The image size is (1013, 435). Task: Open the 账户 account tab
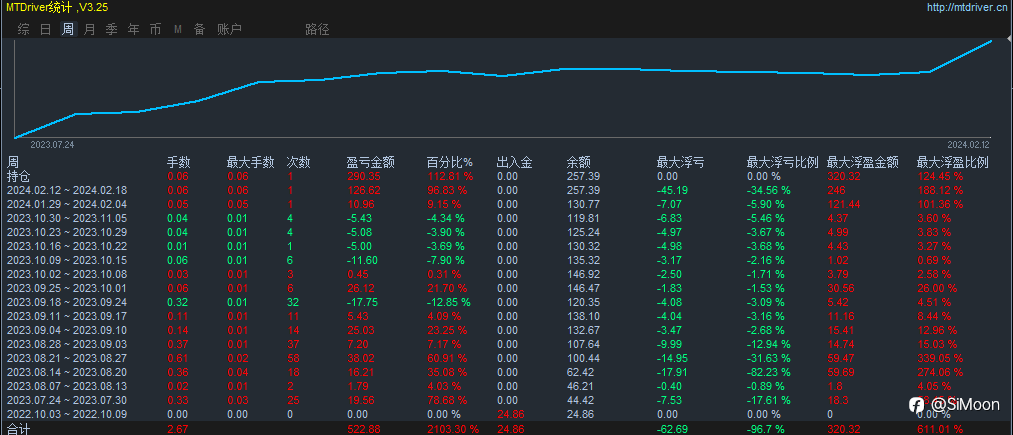pos(229,29)
